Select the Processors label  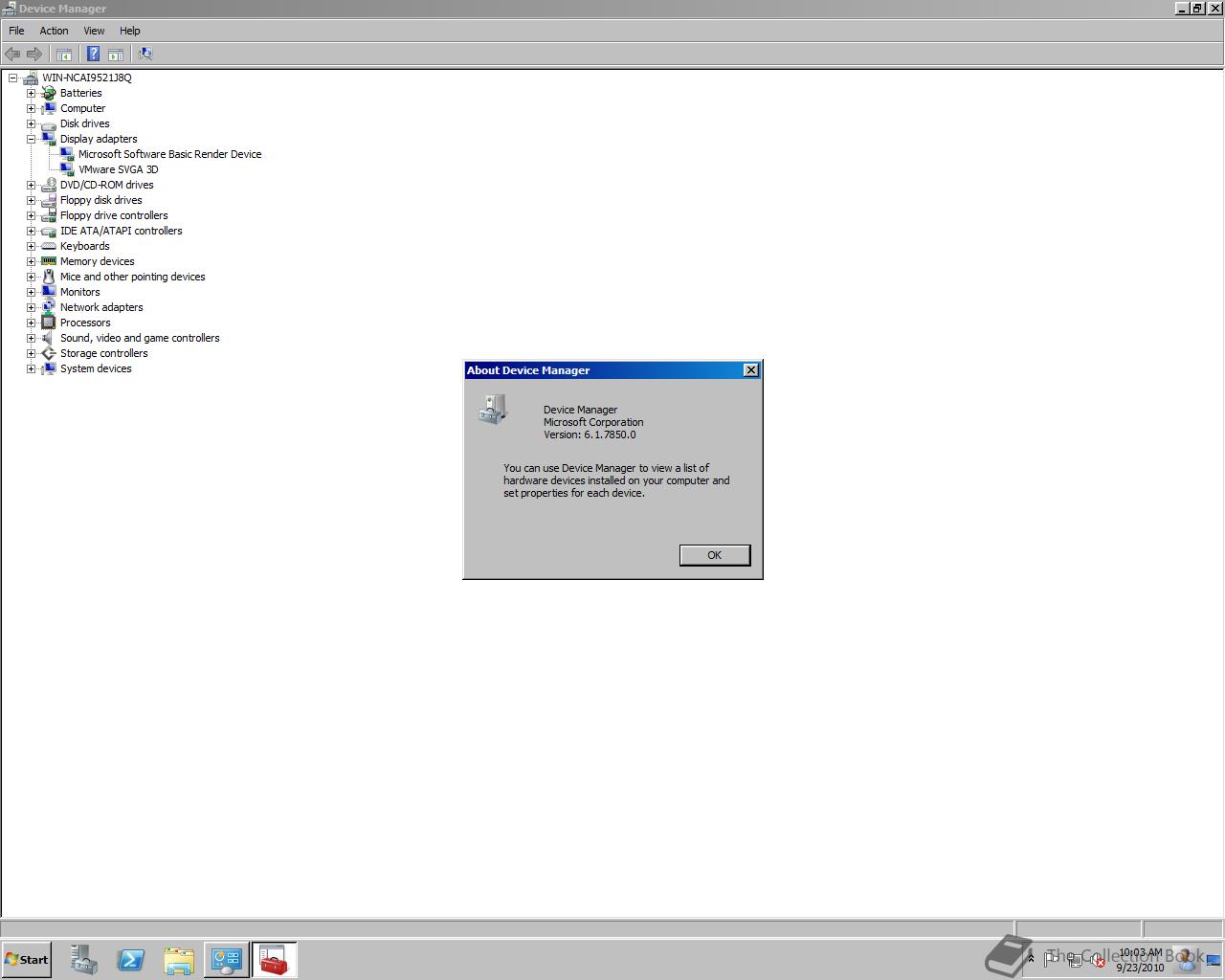coord(85,323)
